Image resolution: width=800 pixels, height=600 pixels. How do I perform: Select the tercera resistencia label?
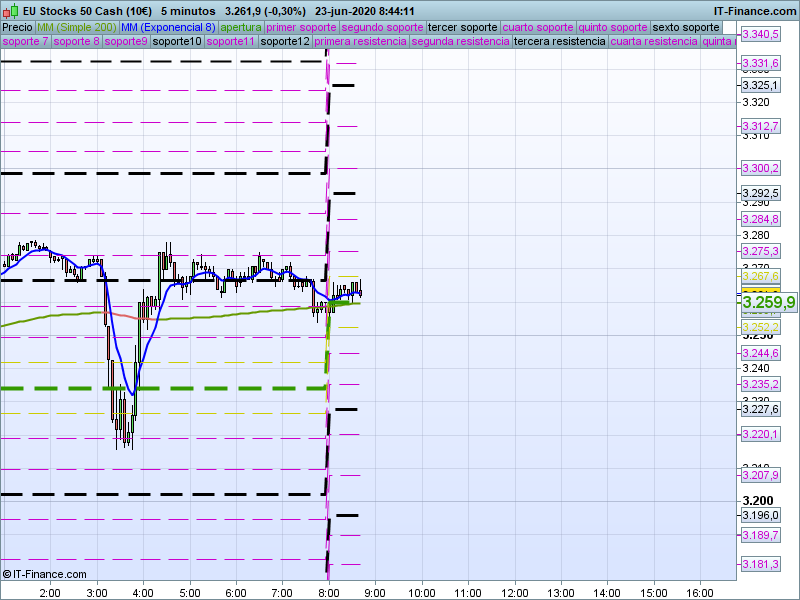click(x=559, y=42)
